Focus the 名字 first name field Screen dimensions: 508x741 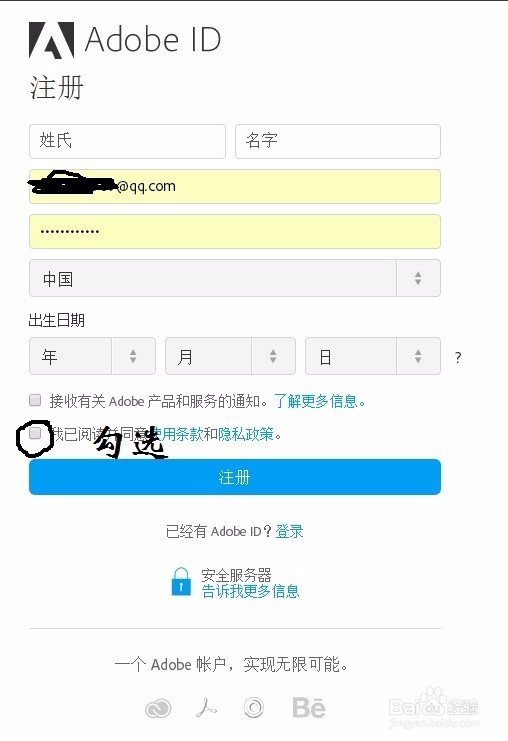[338, 141]
